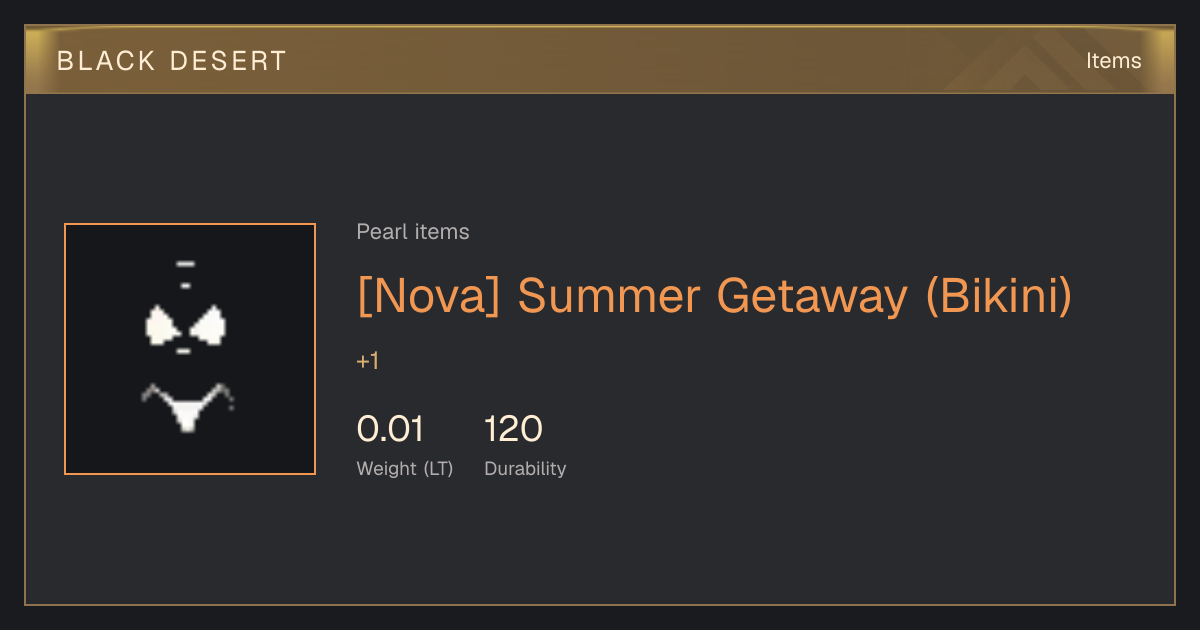This screenshot has width=1200, height=630.
Task: Click the small dash below bikini top
Action: tap(184, 351)
